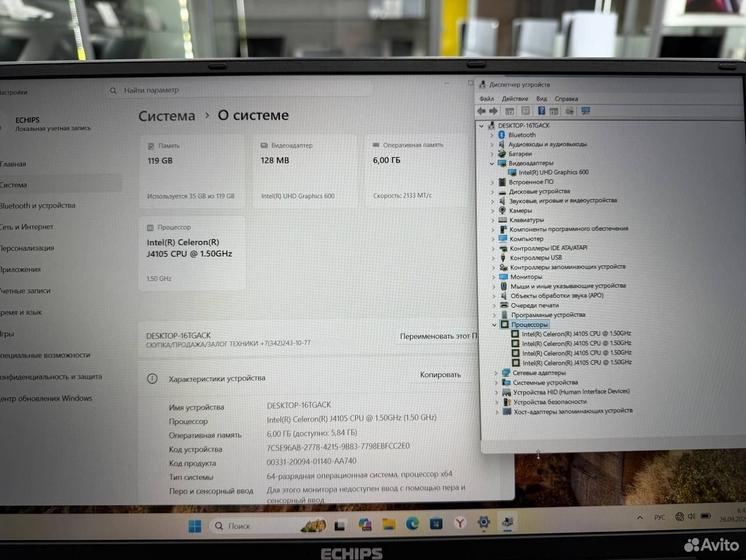This screenshot has width=746, height=560.
Task: Click the Система breadcrumb link
Action: (167, 116)
